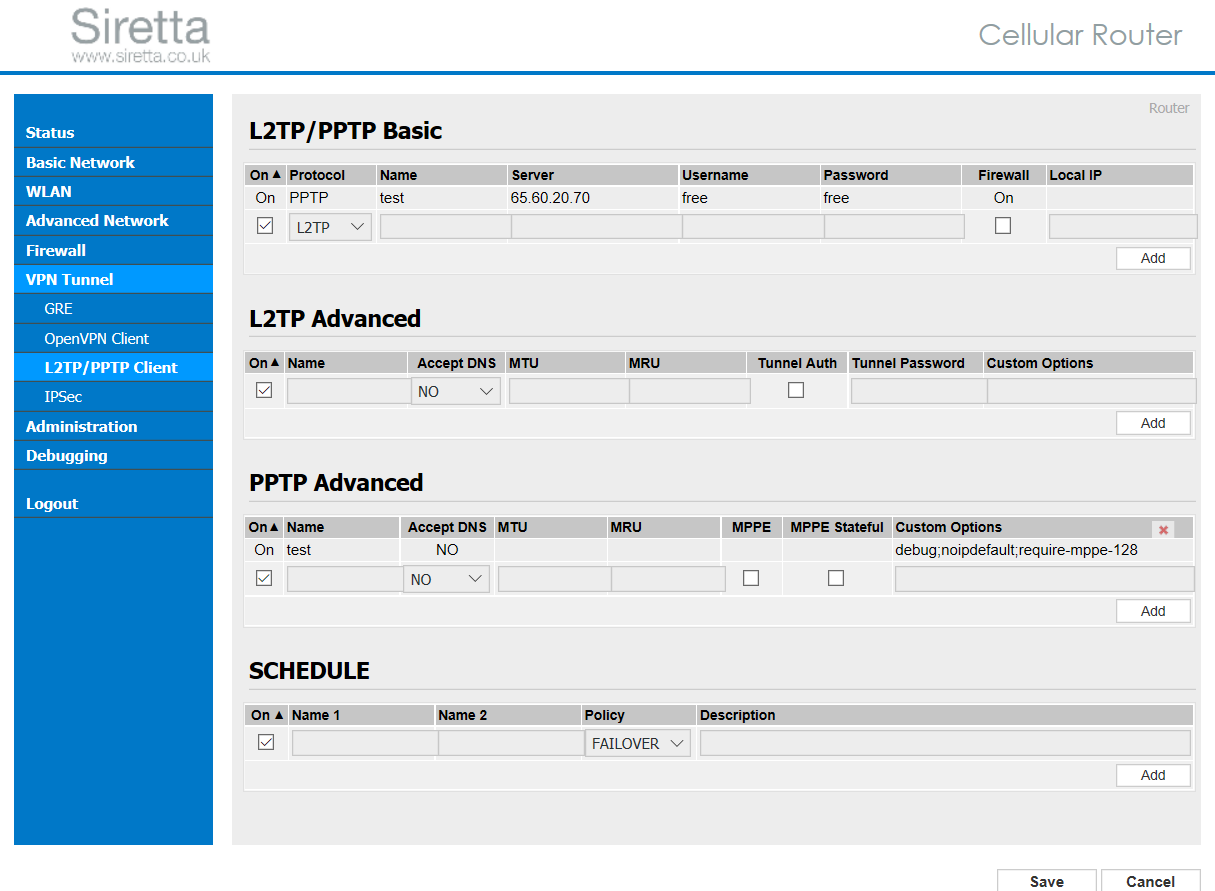
Task: Add entry to L2TP/PPTP Basic
Action: click(1153, 258)
